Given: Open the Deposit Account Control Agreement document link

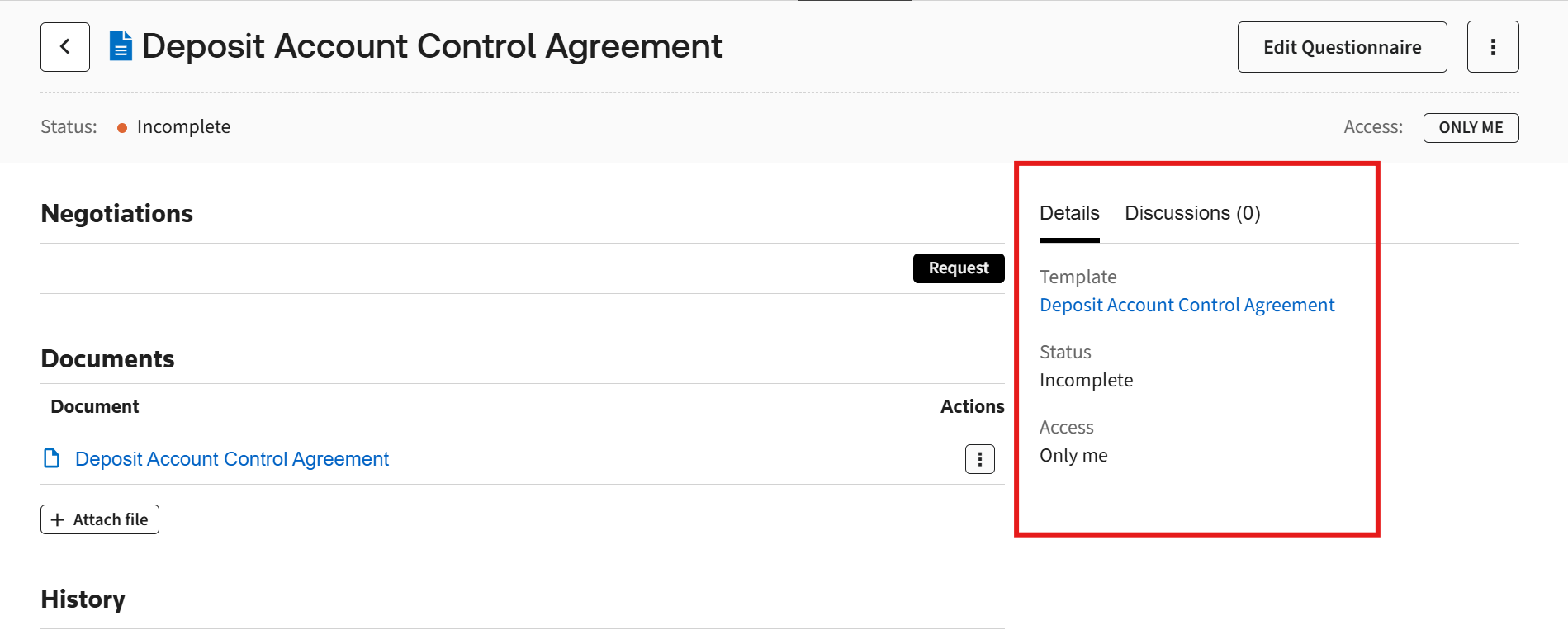Looking at the screenshot, I should [231, 458].
